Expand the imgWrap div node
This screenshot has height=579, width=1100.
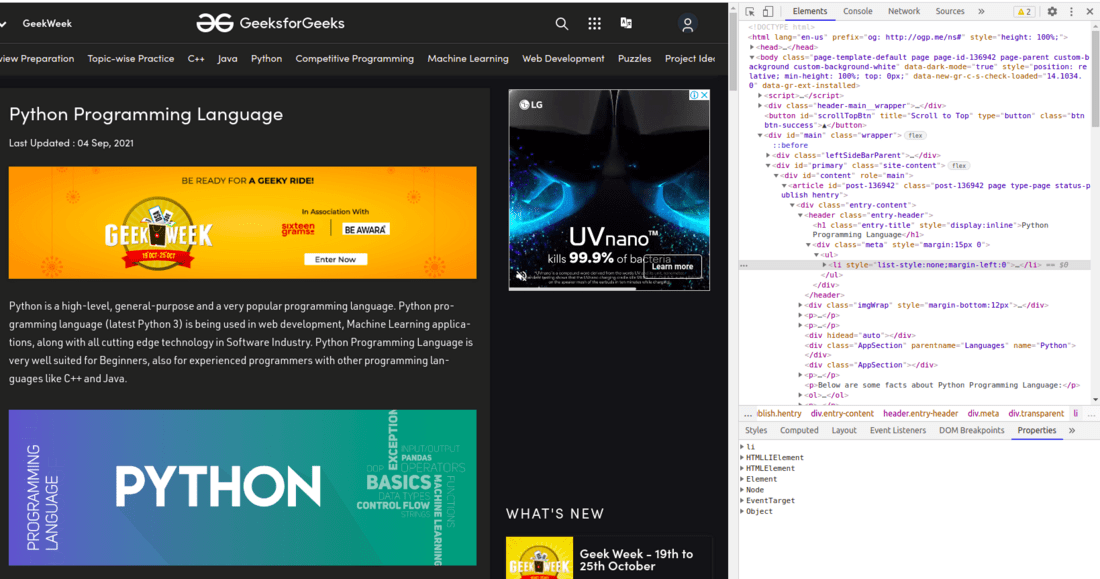tap(800, 305)
